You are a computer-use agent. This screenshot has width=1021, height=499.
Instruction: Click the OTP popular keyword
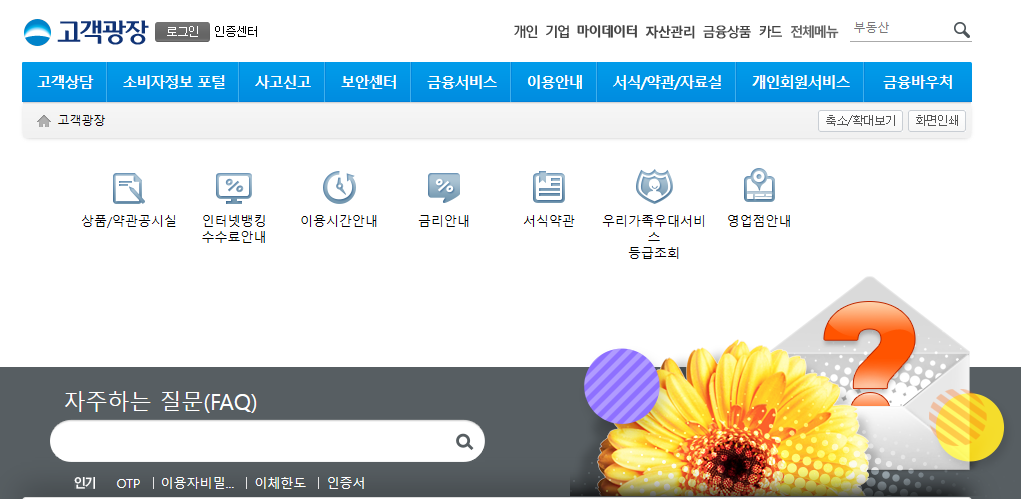click(128, 483)
